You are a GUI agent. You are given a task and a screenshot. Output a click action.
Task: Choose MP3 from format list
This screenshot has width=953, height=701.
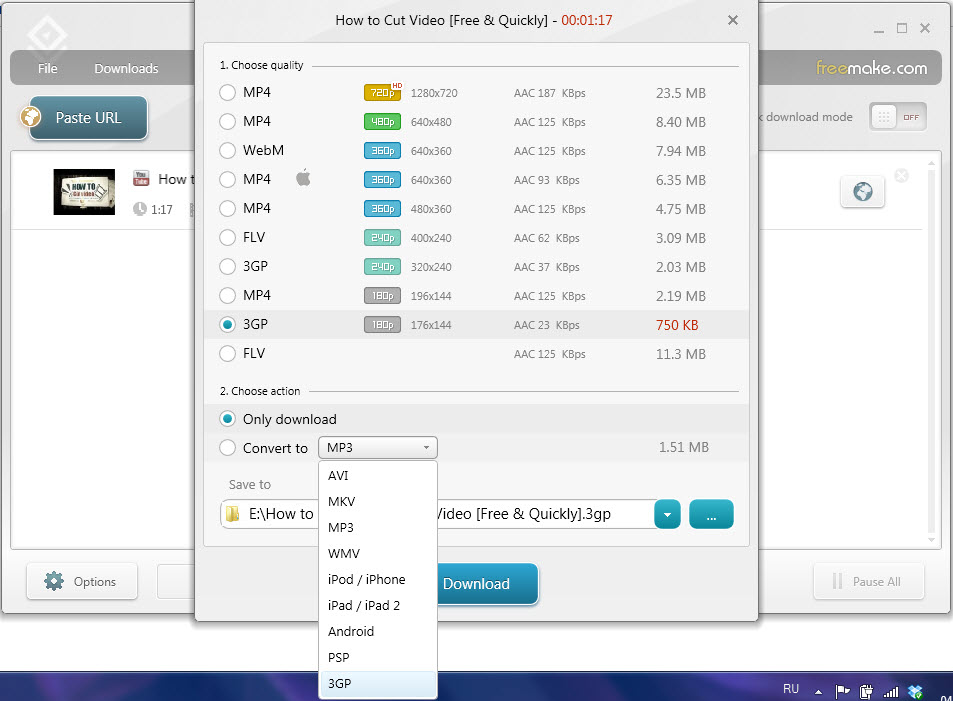click(x=377, y=528)
